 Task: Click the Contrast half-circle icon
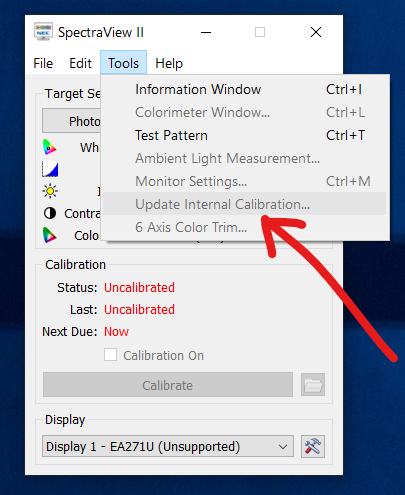(x=50, y=213)
